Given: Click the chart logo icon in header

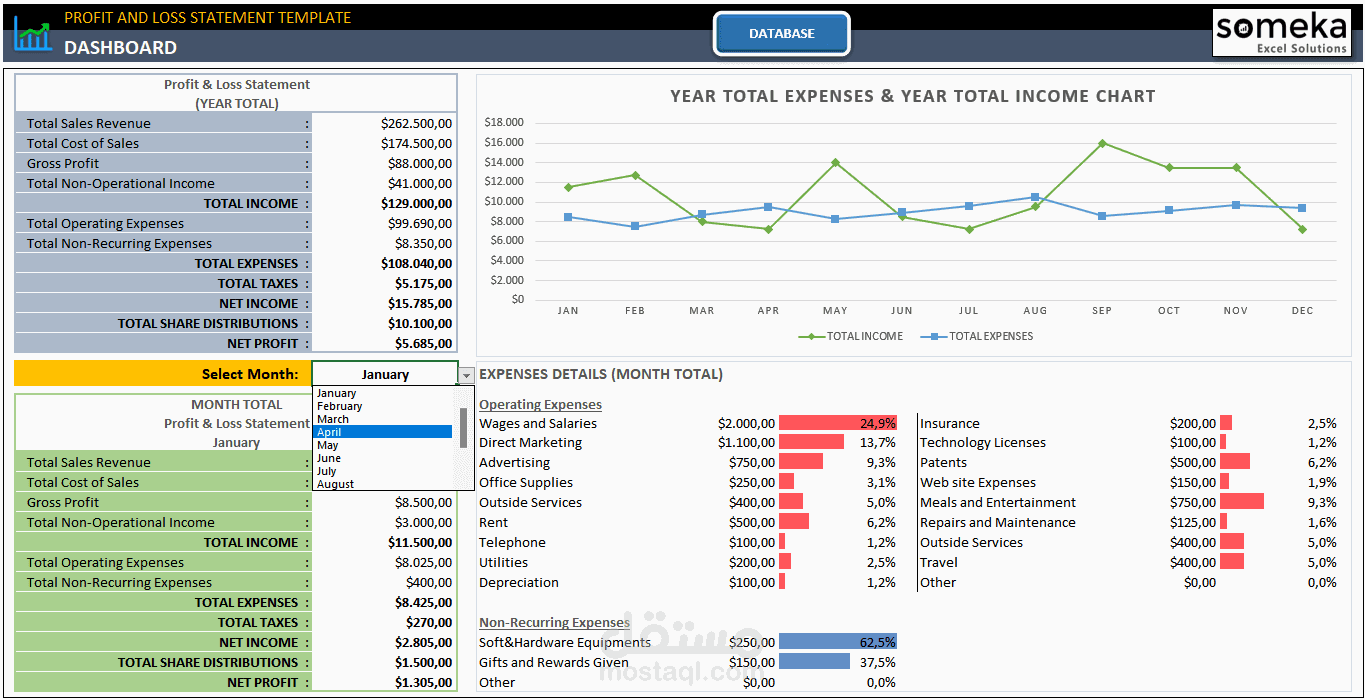Looking at the screenshot, I should [x=33, y=33].
